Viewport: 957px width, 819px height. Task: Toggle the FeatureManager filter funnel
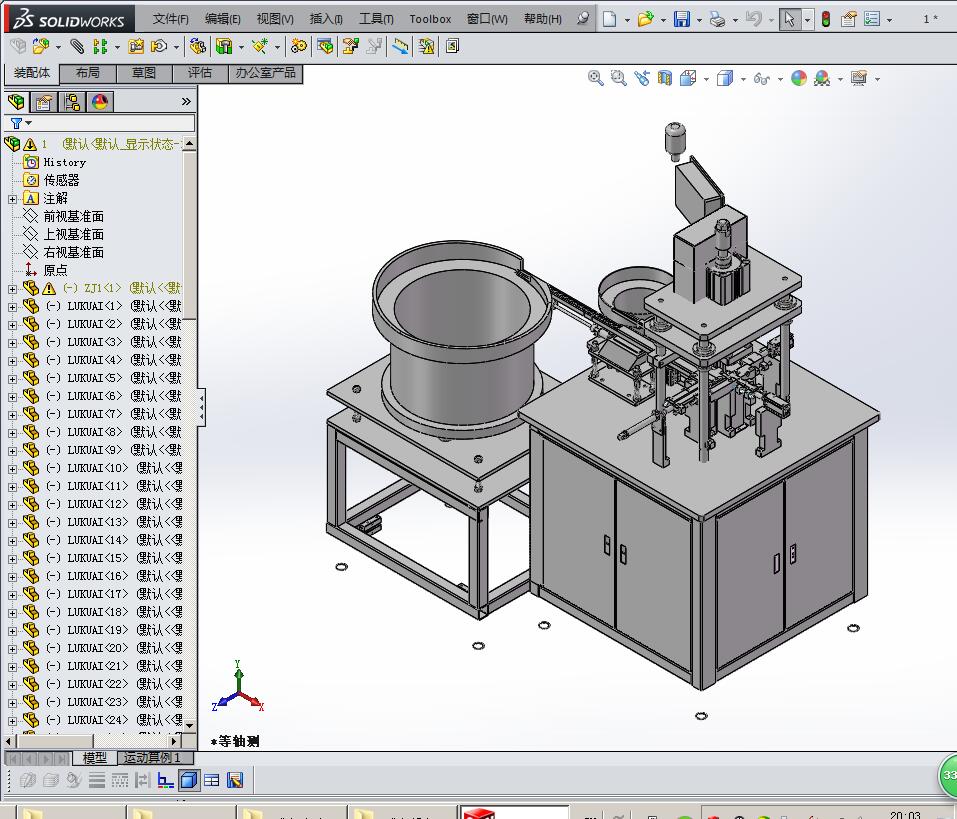coord(17,123)
